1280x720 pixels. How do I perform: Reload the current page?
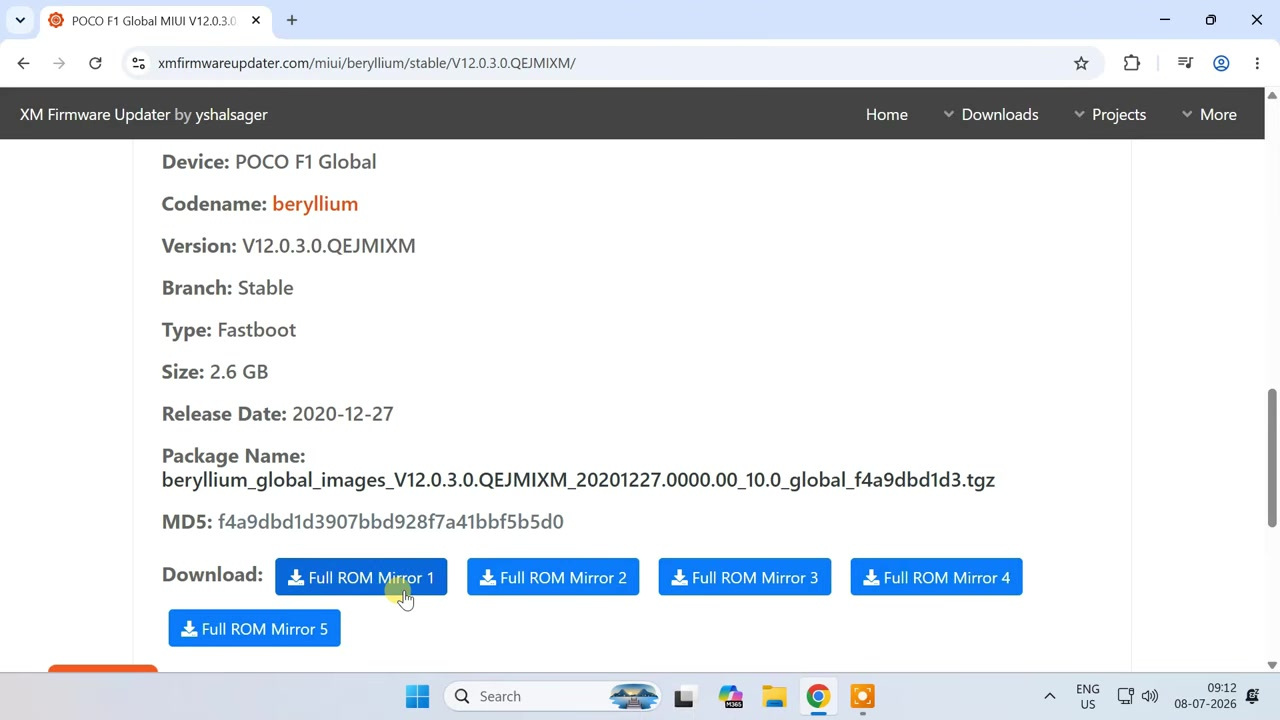(95, 63)
